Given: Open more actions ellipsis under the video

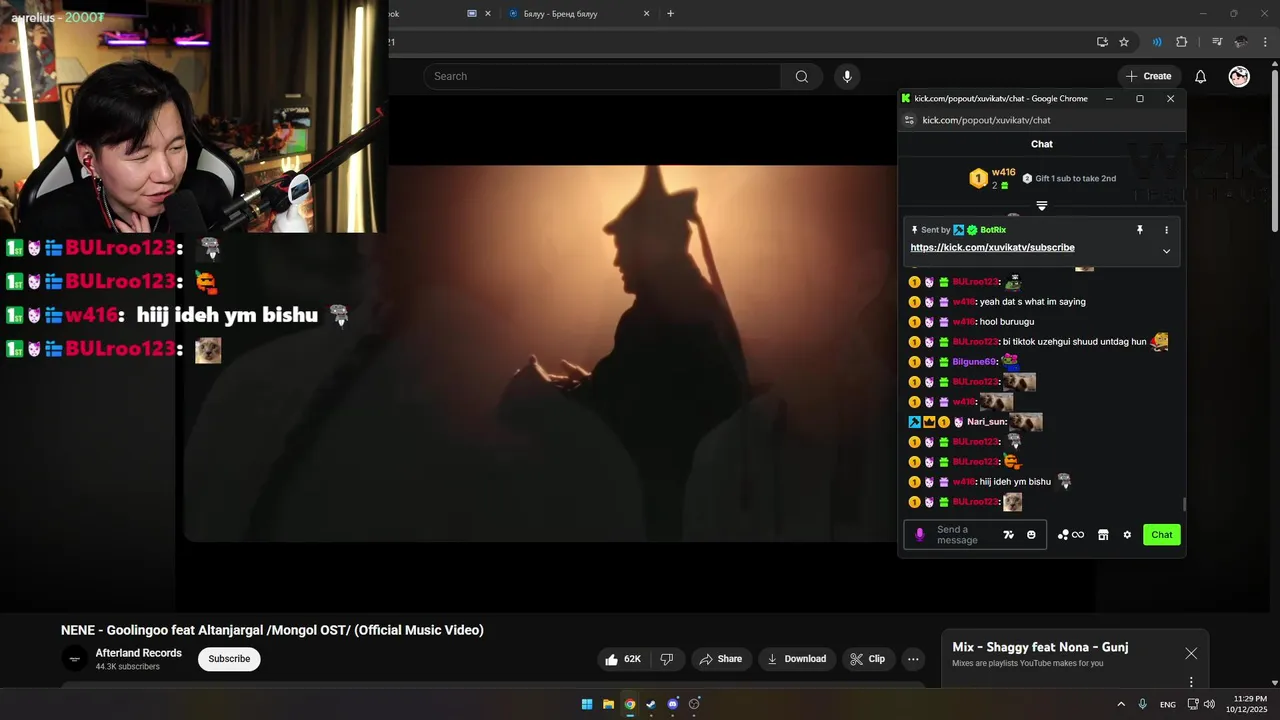Looking at the screenshot, I should (x=913, y=659).
